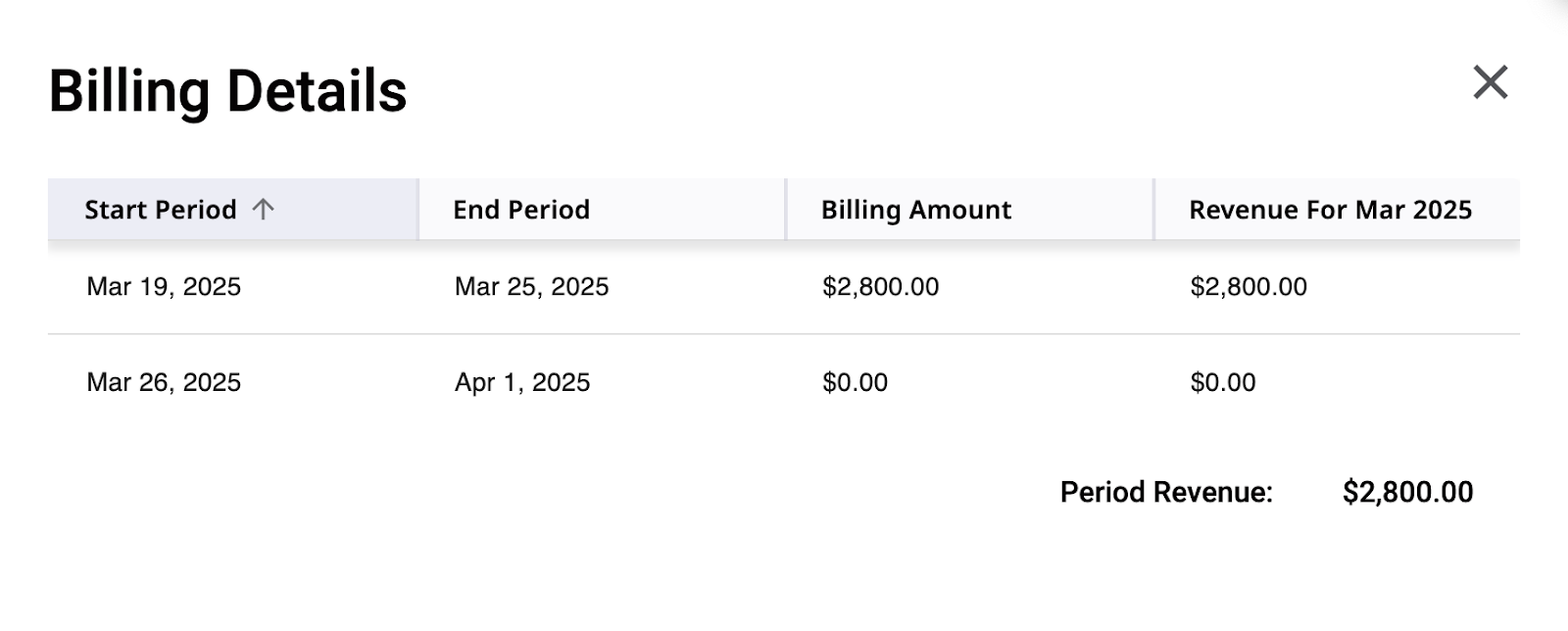This screenshot has height=631, width=1568.
Task: Select the Mar 26, 2025 start date cell
Action: pyautogui.click(x=164, y=382)
